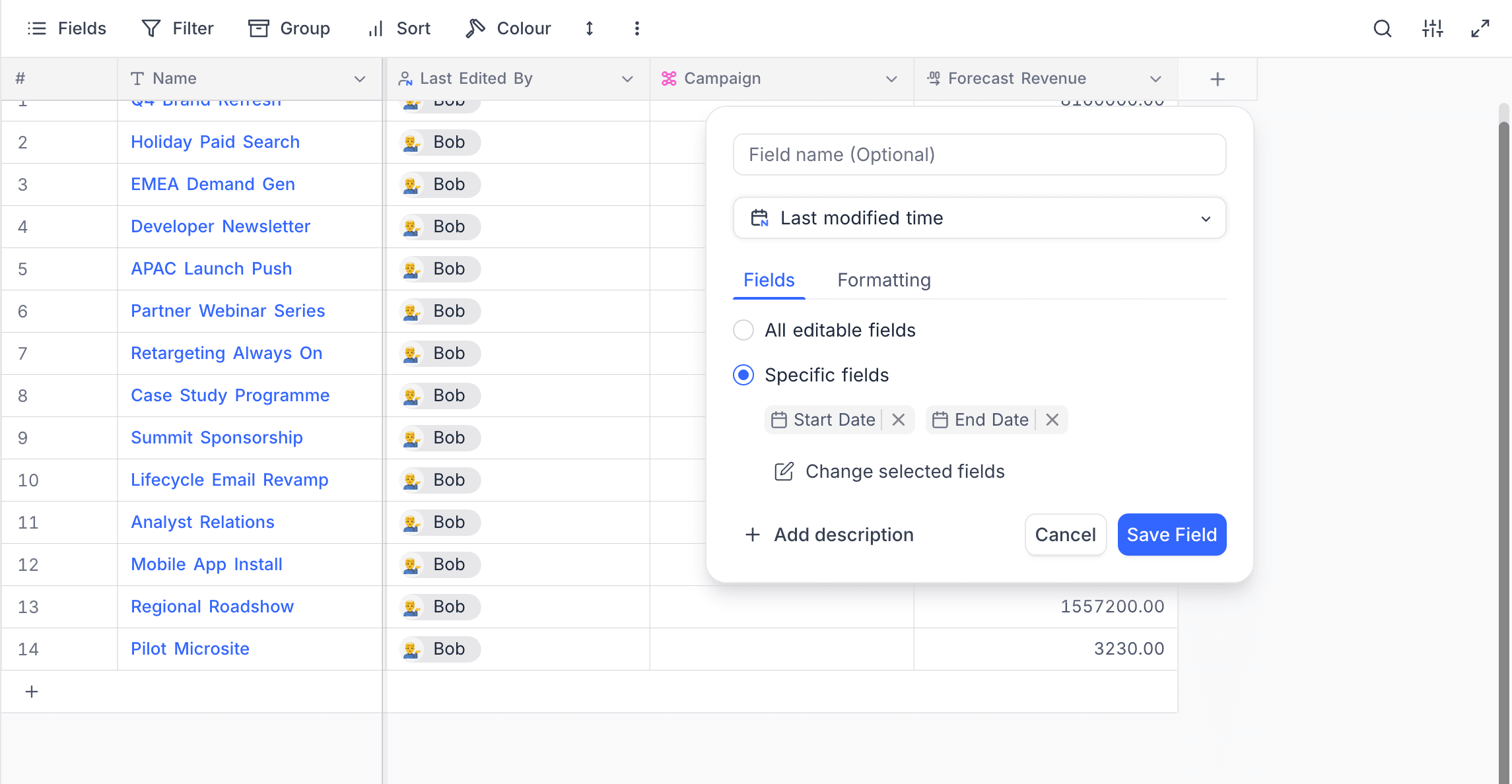Select All editable fields radio button

pyautogui.click(x=743, y=330)
